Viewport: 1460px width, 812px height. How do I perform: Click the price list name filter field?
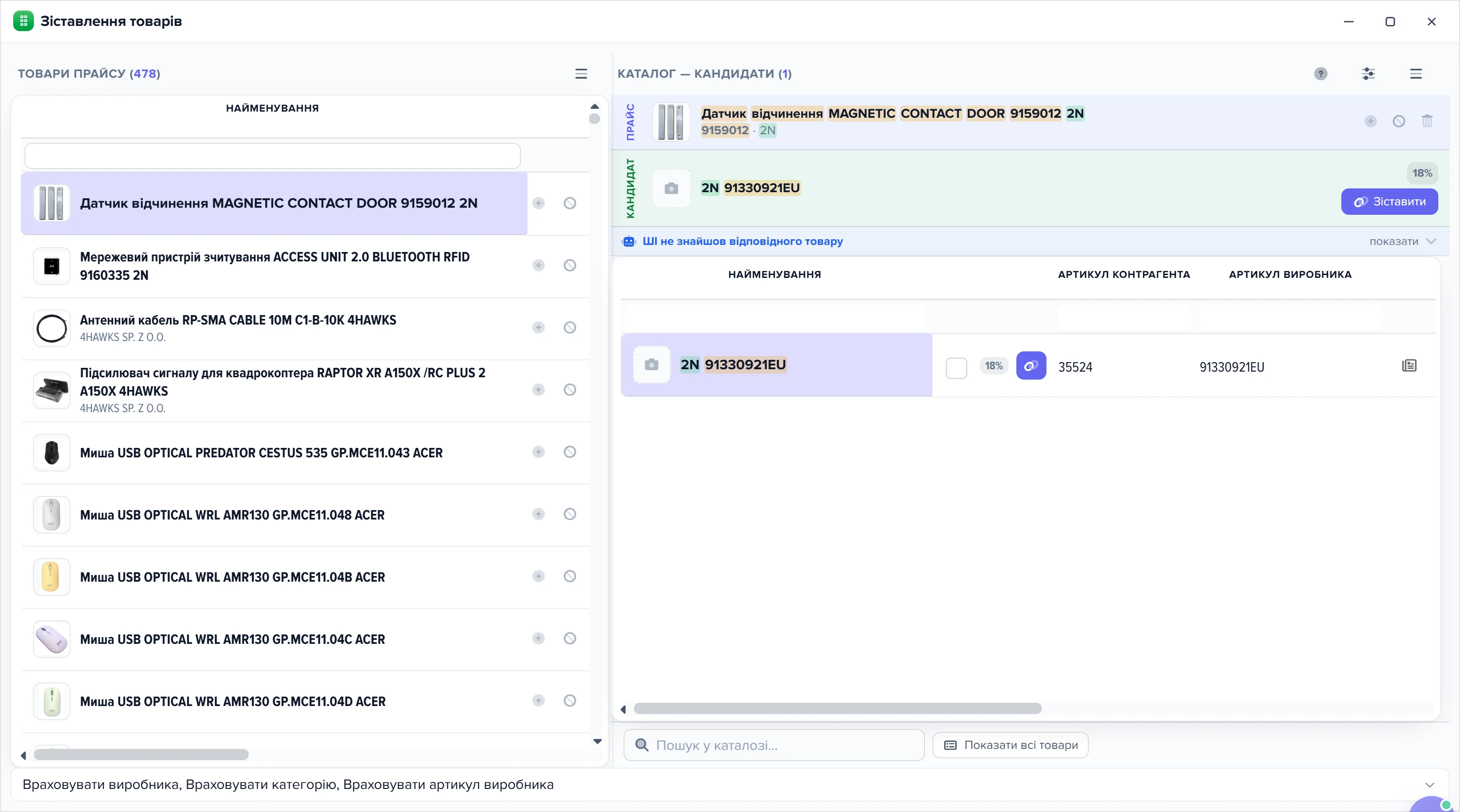point(273,156)
